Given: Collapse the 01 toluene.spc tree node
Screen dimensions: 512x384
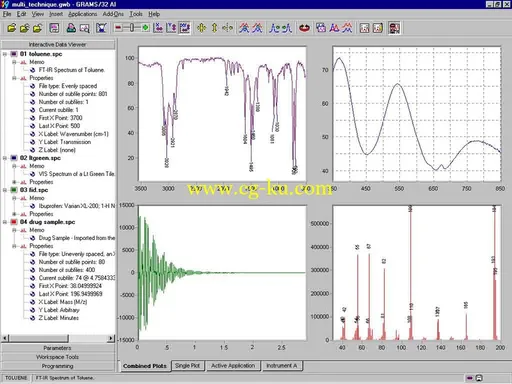Looking at the screenshot, I should tap(5, 54).
